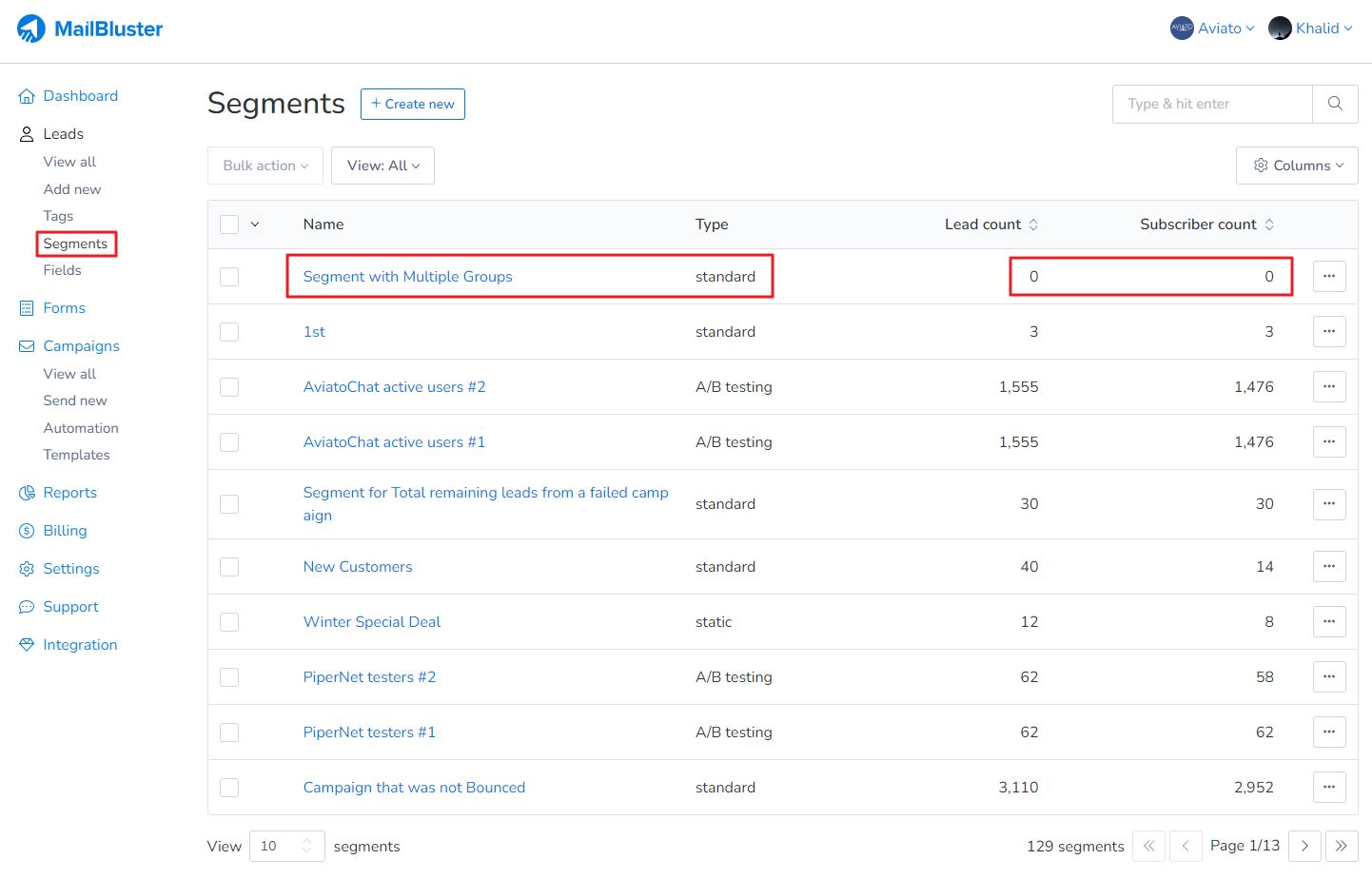Check the box beside PiperNet testers #2
The width and height of the screenshot is (1372, 879).
tap(229, 677)
